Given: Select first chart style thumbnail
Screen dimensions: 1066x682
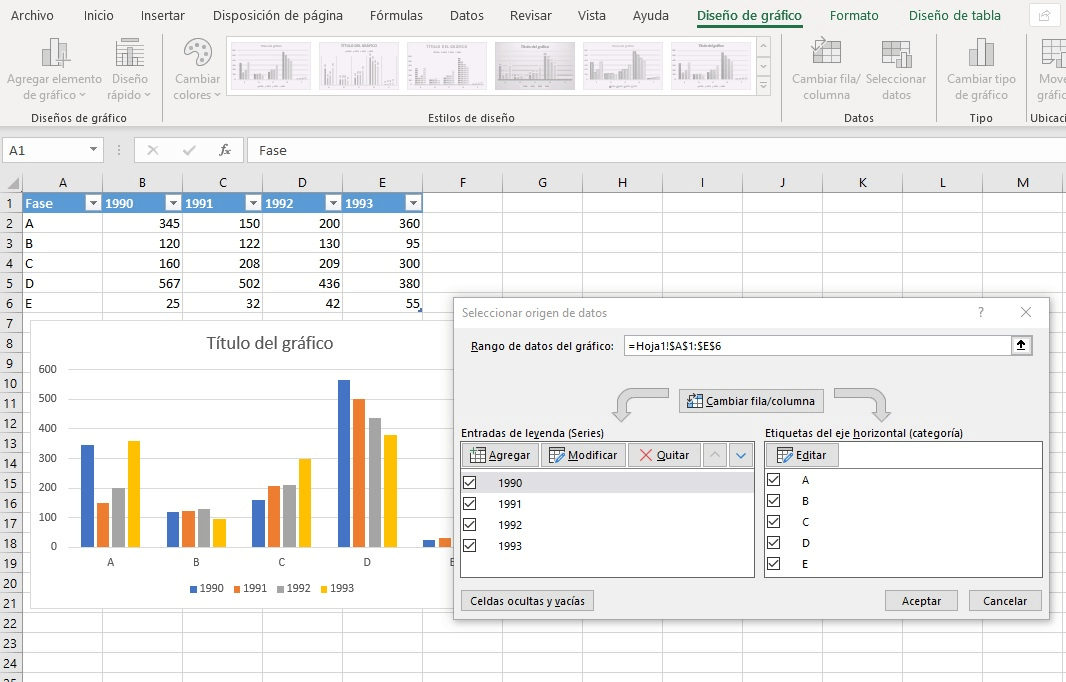Looking at the screenshot, I should coord(271,66).
